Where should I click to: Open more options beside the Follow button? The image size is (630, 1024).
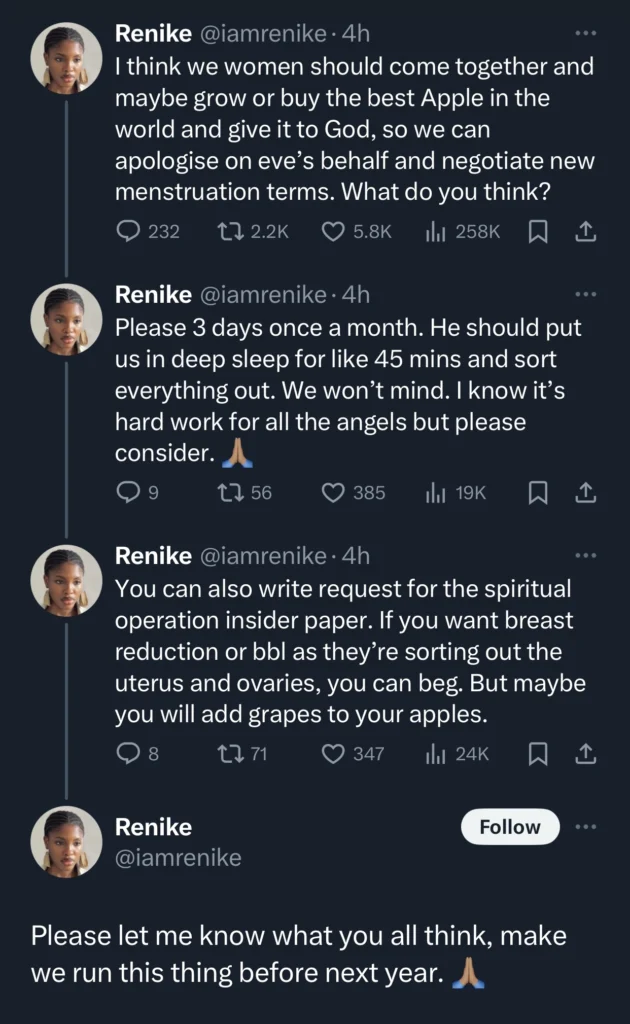click(586, 827)
